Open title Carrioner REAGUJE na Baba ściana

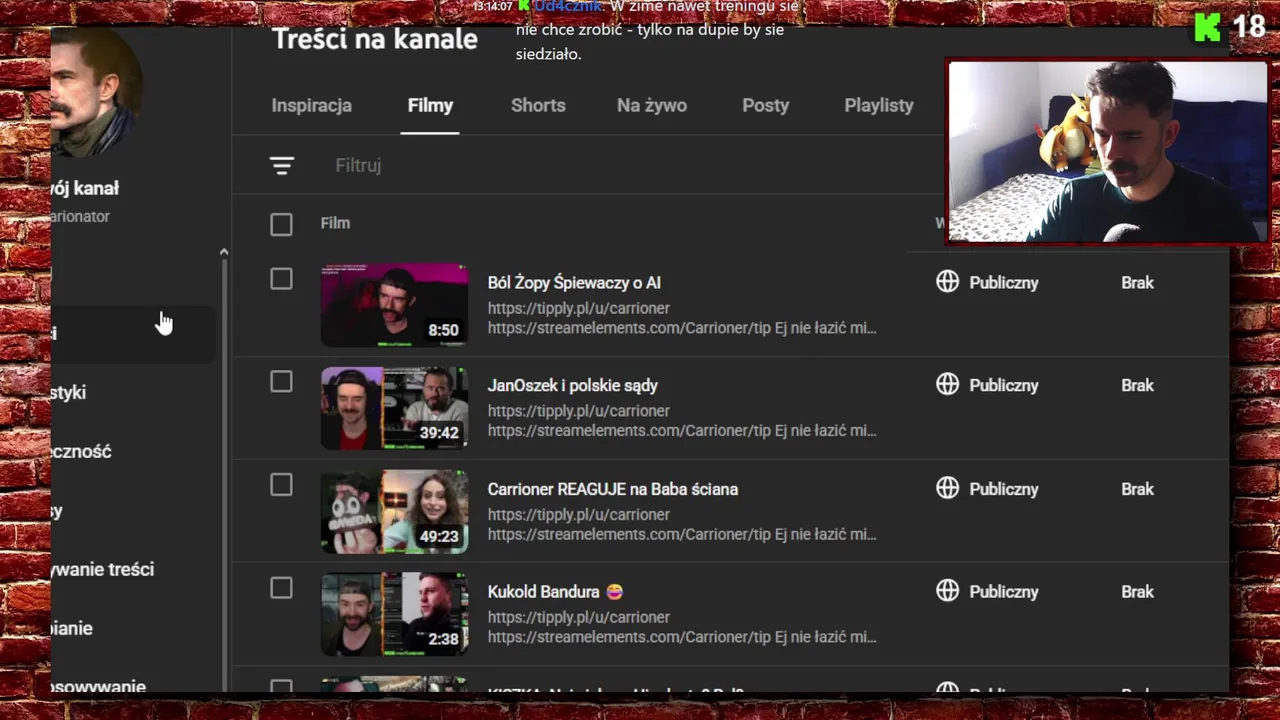(x=613, y=489)
